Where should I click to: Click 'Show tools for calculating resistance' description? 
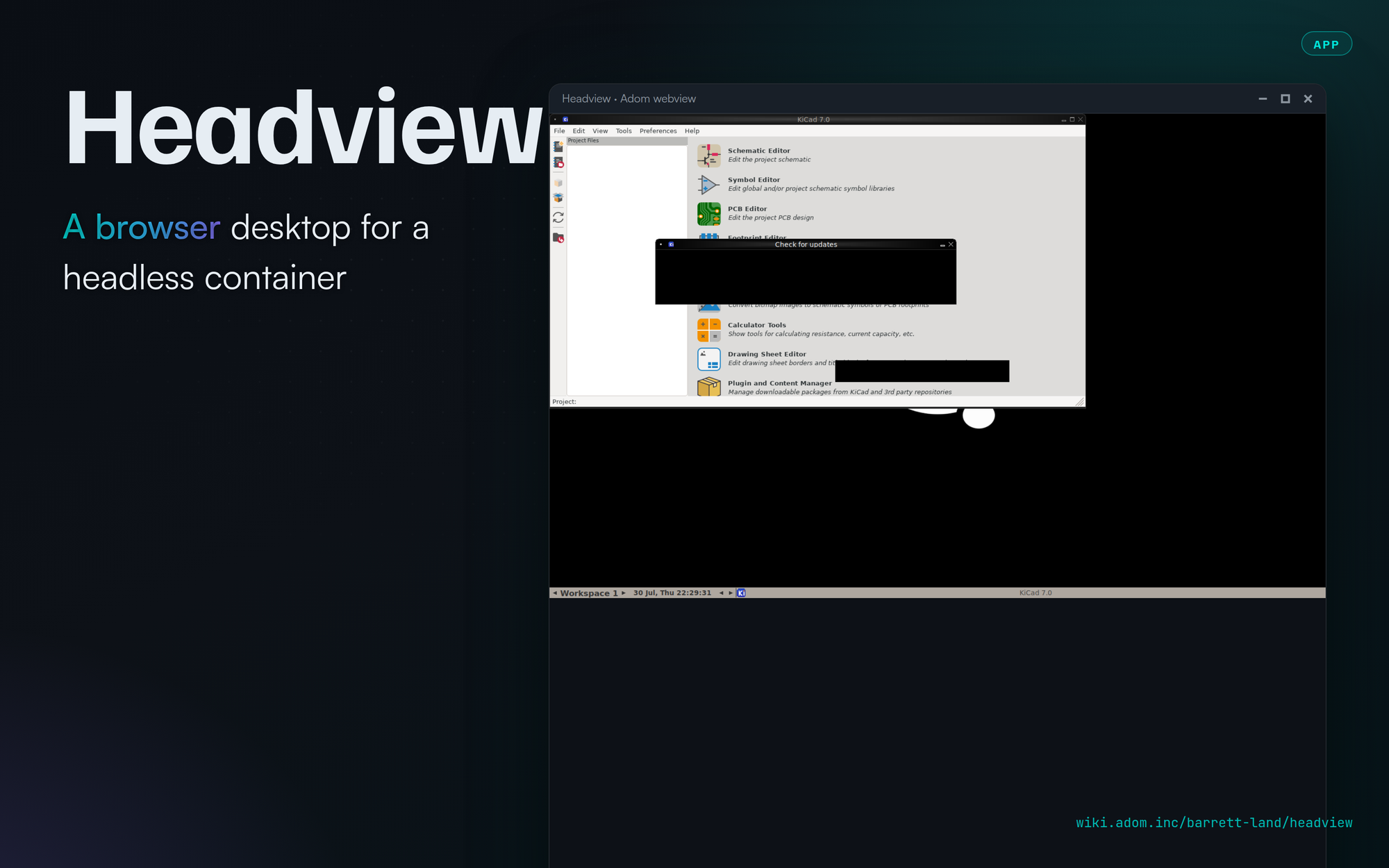[821, 334]
